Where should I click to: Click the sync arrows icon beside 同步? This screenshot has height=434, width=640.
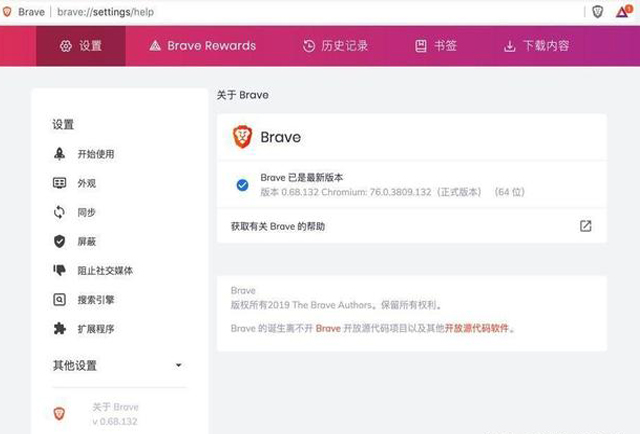(60, 212)
